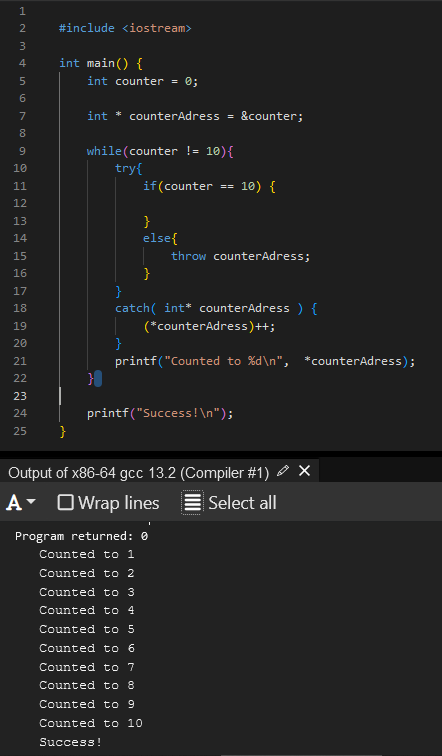442x756 pixels.
Task: Click the "else{" line
Action: click(x=161, y=238)
